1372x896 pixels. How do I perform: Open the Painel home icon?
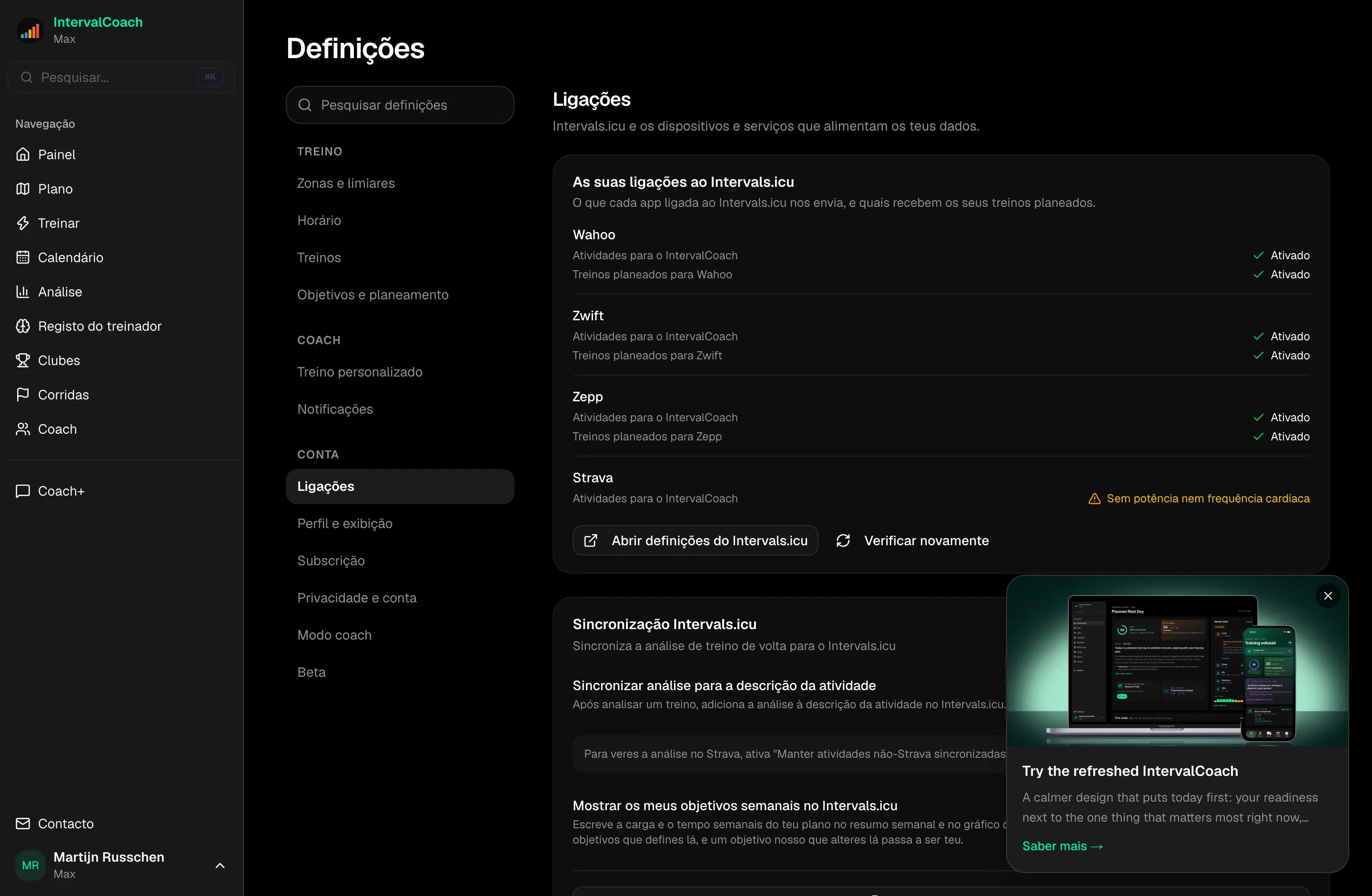point(22,154)
